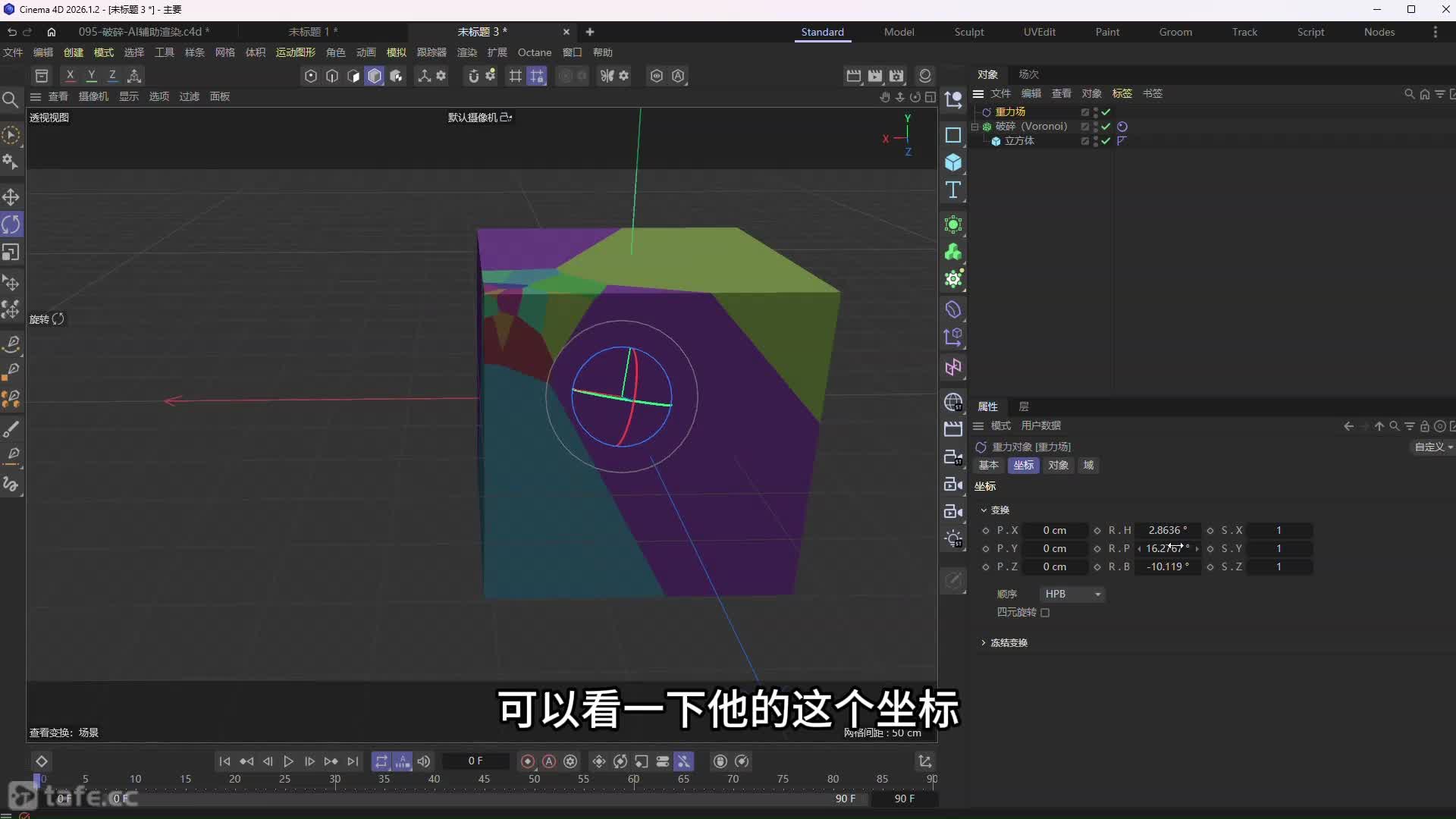Click the Cube primitive icon

click(953, 162)
